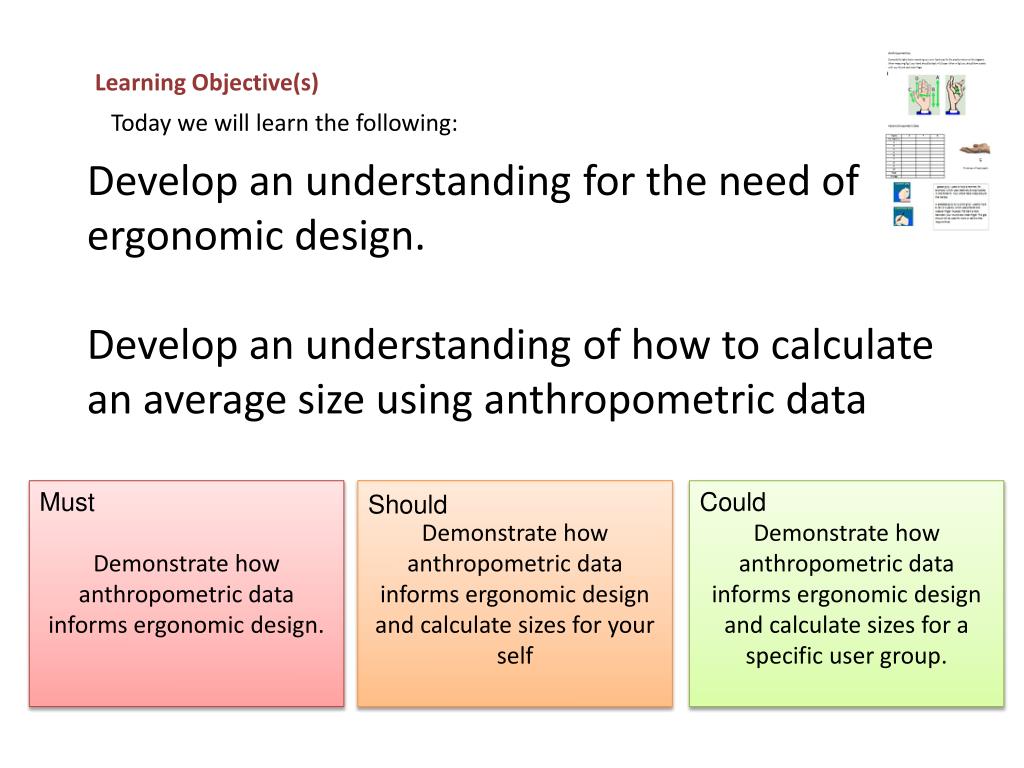Select the ergonomic design objective paragraph
This screenshot has height=768, width=1024.
click(473, 208)
